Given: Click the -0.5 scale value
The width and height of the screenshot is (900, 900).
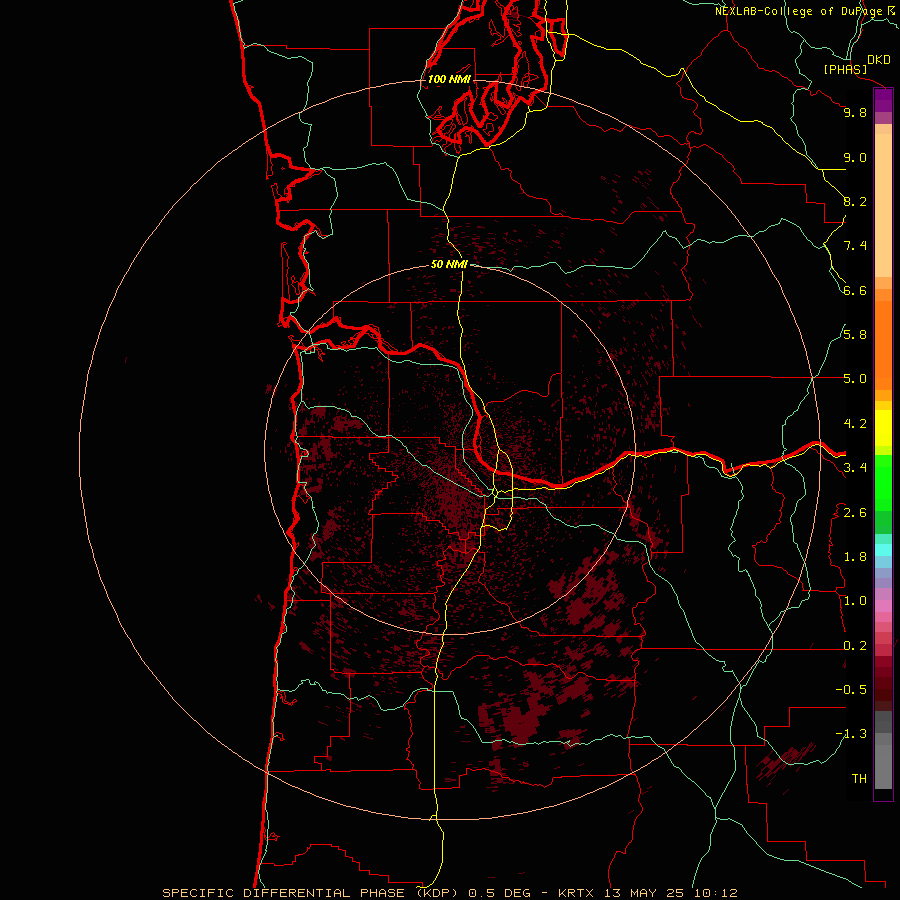Looking at the screenshot, I should (x=851, y=690).
